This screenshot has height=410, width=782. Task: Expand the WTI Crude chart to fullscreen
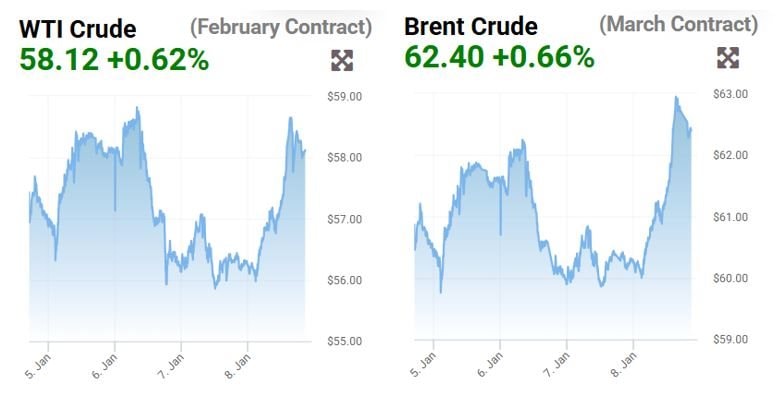[x=342, y=61]
